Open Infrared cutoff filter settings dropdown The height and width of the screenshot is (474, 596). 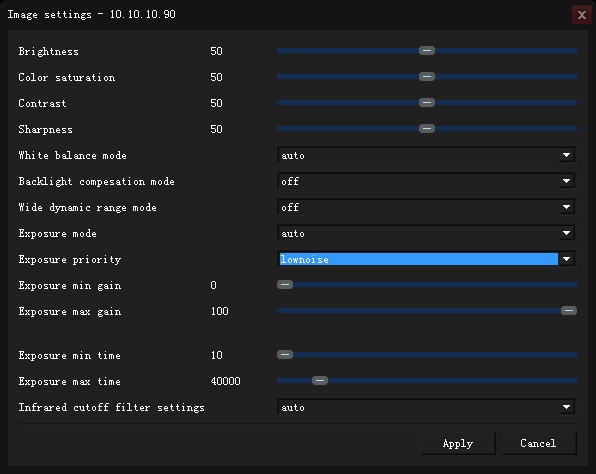coord(426,407)
